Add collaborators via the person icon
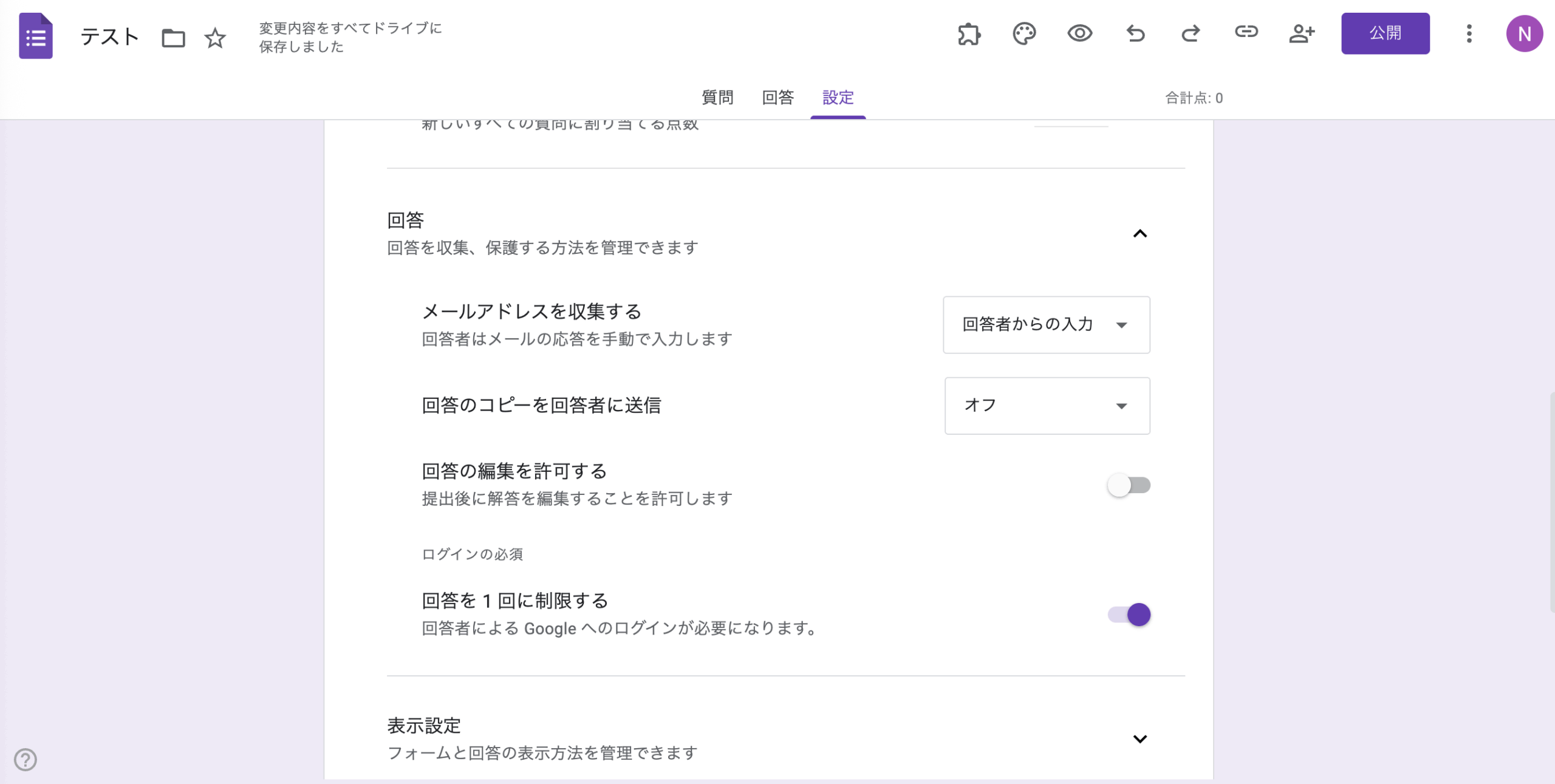 [x=1302, y=35]
